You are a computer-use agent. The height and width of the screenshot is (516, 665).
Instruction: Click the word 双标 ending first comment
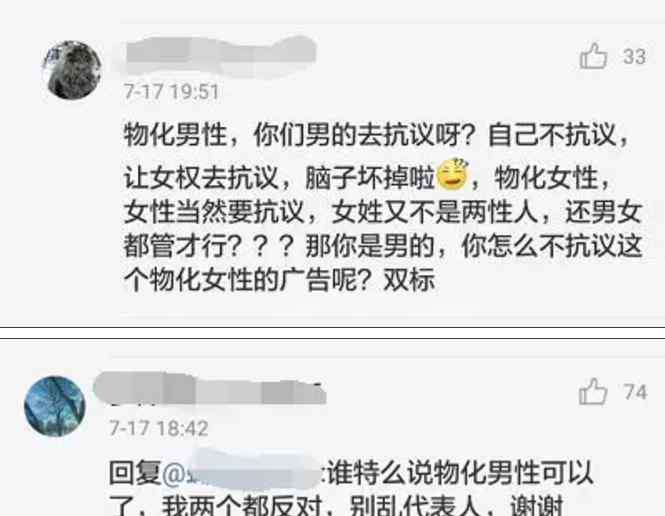409,280
